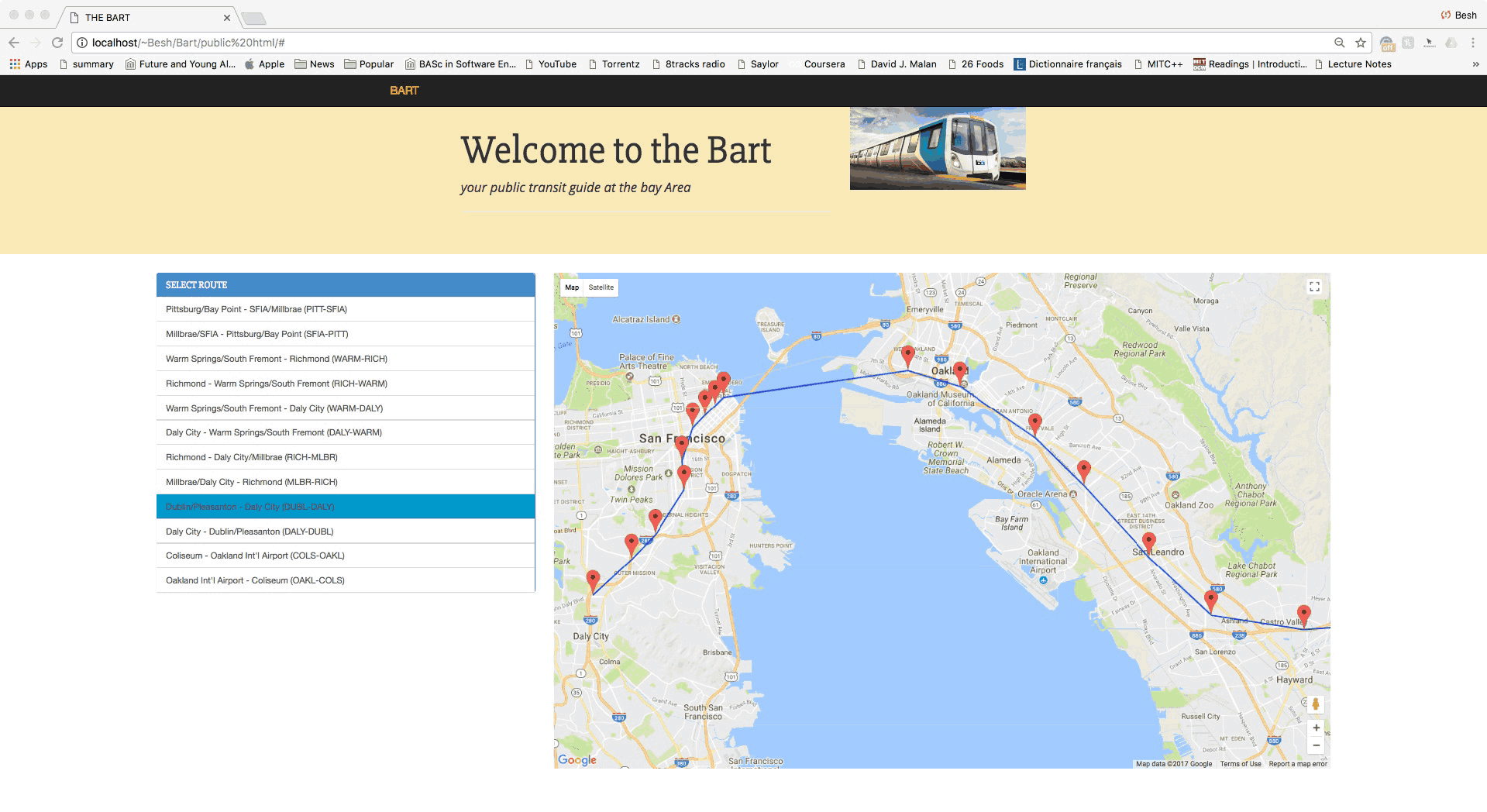Zoom out on the map
1487x812 pixels.
(1316, 745)
